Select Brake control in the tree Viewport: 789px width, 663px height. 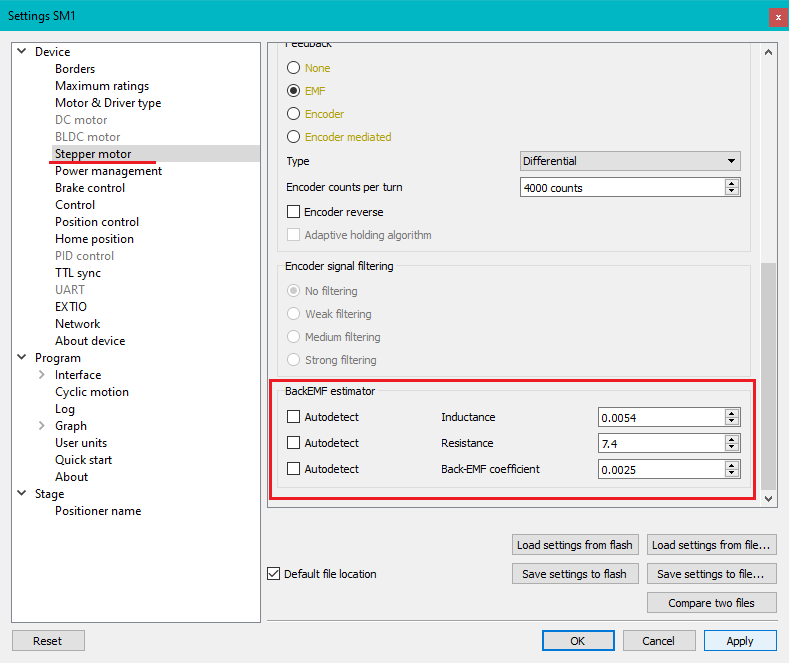[x=90, y=188]
